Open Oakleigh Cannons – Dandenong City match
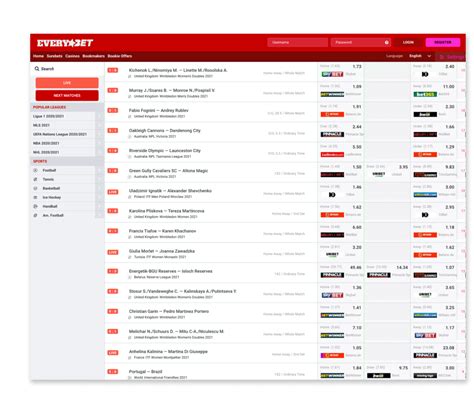Image resolution: width=474 pixels, height=414 pixels. coord(165,130)
